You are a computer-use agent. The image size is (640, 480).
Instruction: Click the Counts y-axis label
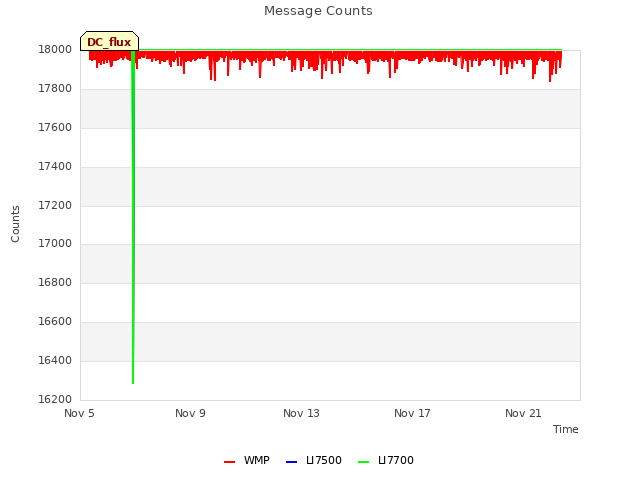point(15,224)
